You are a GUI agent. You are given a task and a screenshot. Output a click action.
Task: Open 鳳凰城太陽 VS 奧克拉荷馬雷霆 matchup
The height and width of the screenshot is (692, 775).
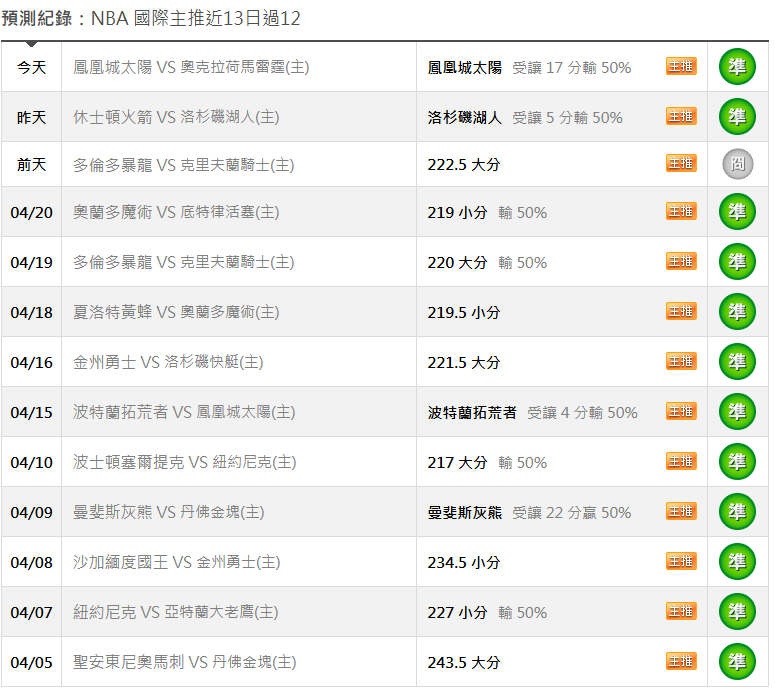pyautogui.click(x=191, y=67)
